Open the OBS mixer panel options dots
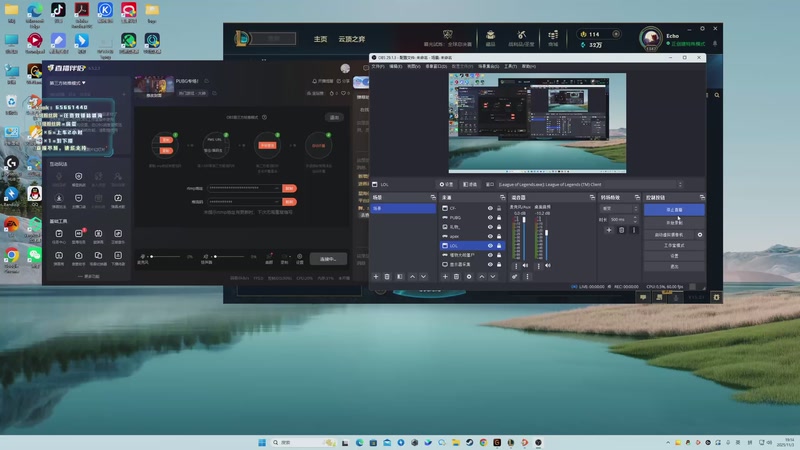 (527, 277)
